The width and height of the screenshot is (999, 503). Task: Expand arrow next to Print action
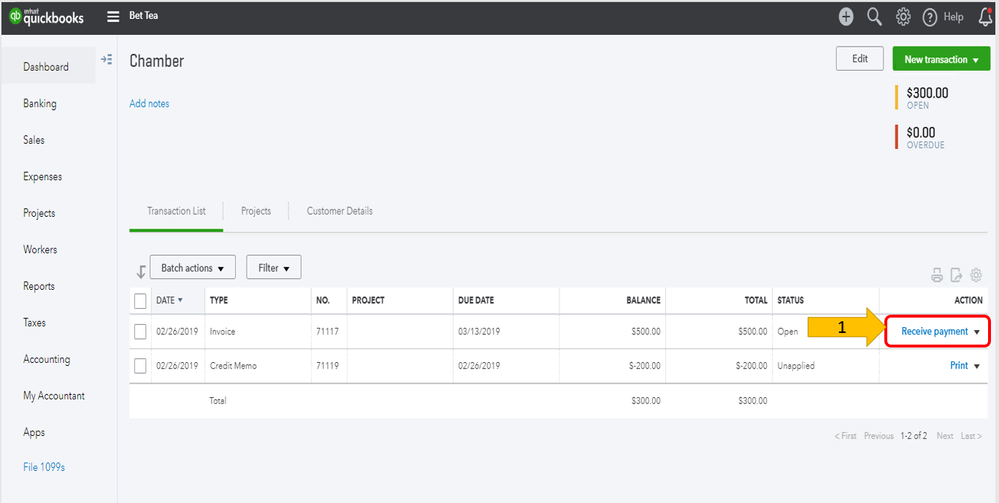click(x=977, y=367)
